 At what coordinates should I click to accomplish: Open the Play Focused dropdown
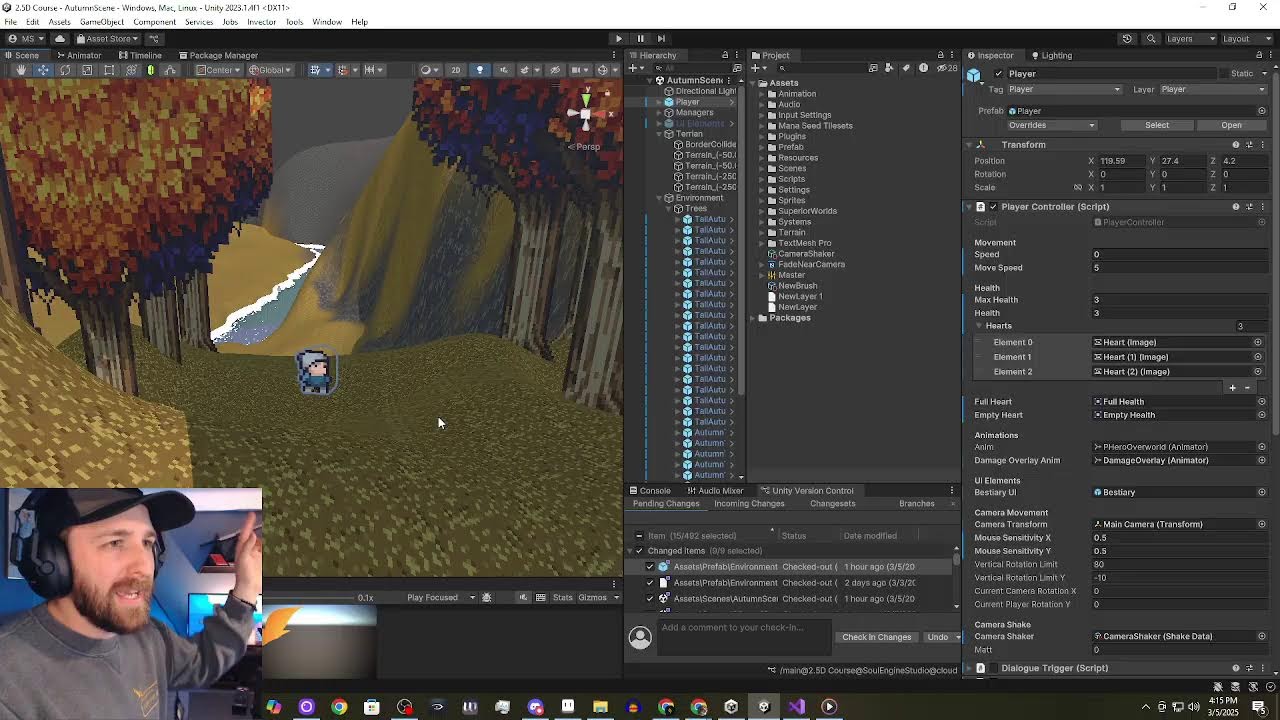(441, 598)
